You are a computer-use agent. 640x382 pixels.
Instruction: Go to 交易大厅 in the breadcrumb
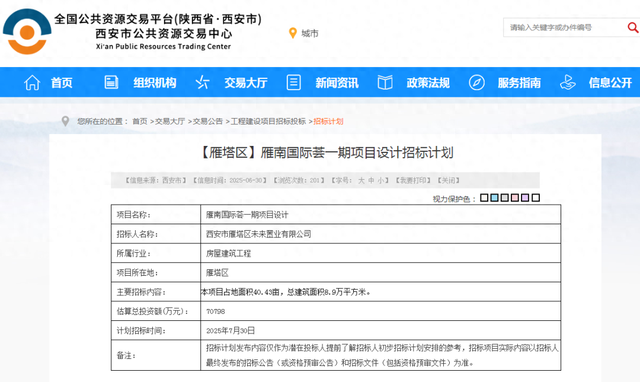(x=170, y=121)
